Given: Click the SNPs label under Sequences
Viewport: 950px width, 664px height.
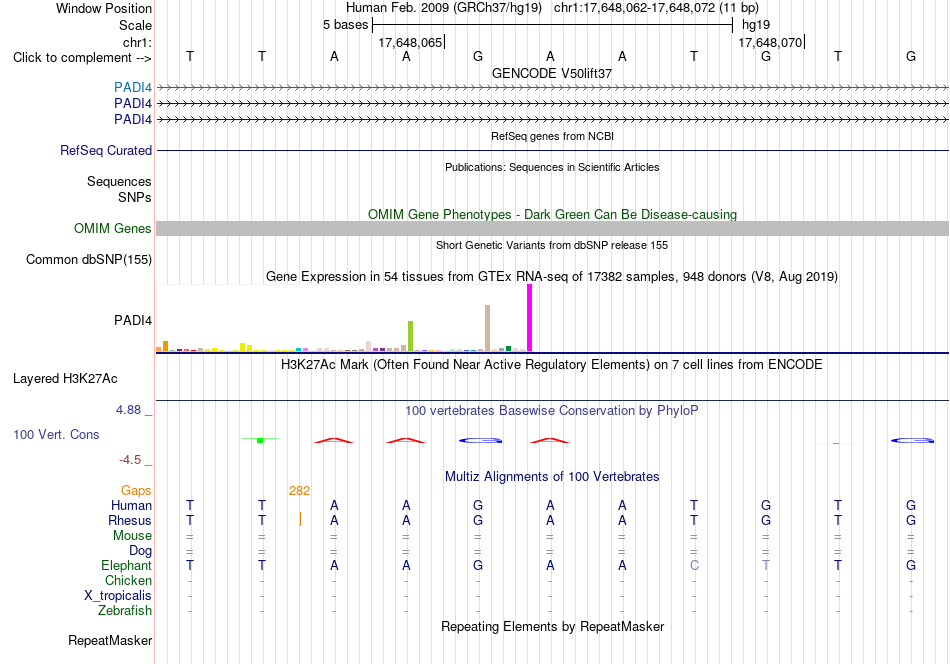Looking at the screenshot, I should [135, 198].
